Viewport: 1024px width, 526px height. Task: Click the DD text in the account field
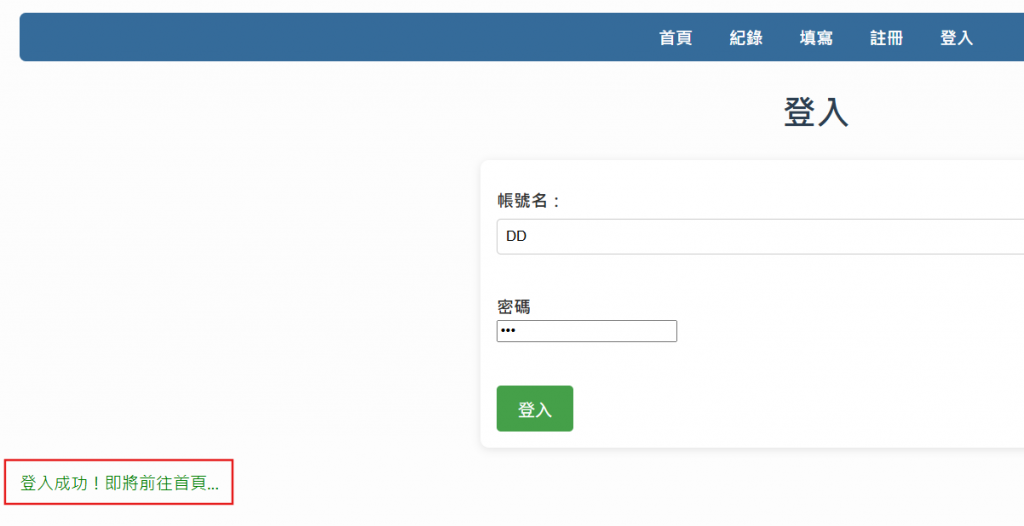click(516, 237)
